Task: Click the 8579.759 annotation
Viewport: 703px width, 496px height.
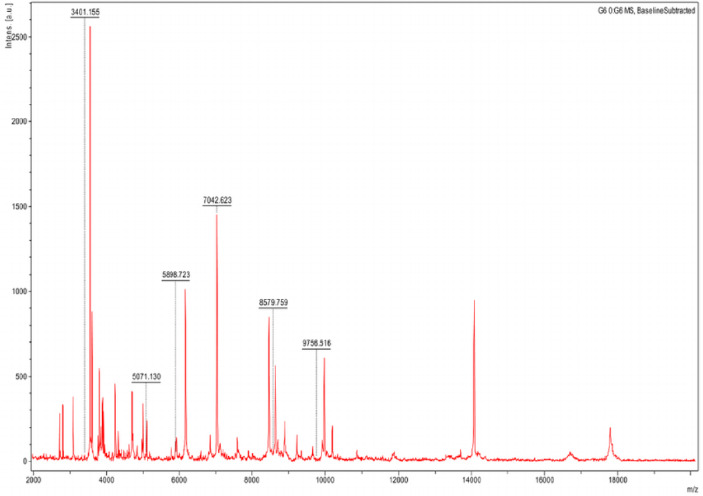Action: click(x=273, y=303)
